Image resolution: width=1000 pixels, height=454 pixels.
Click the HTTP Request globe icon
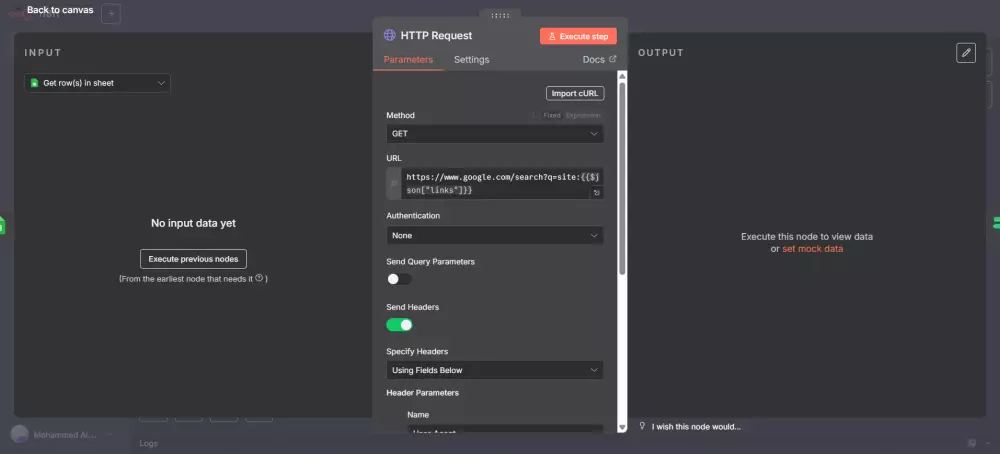pos(390,35)
